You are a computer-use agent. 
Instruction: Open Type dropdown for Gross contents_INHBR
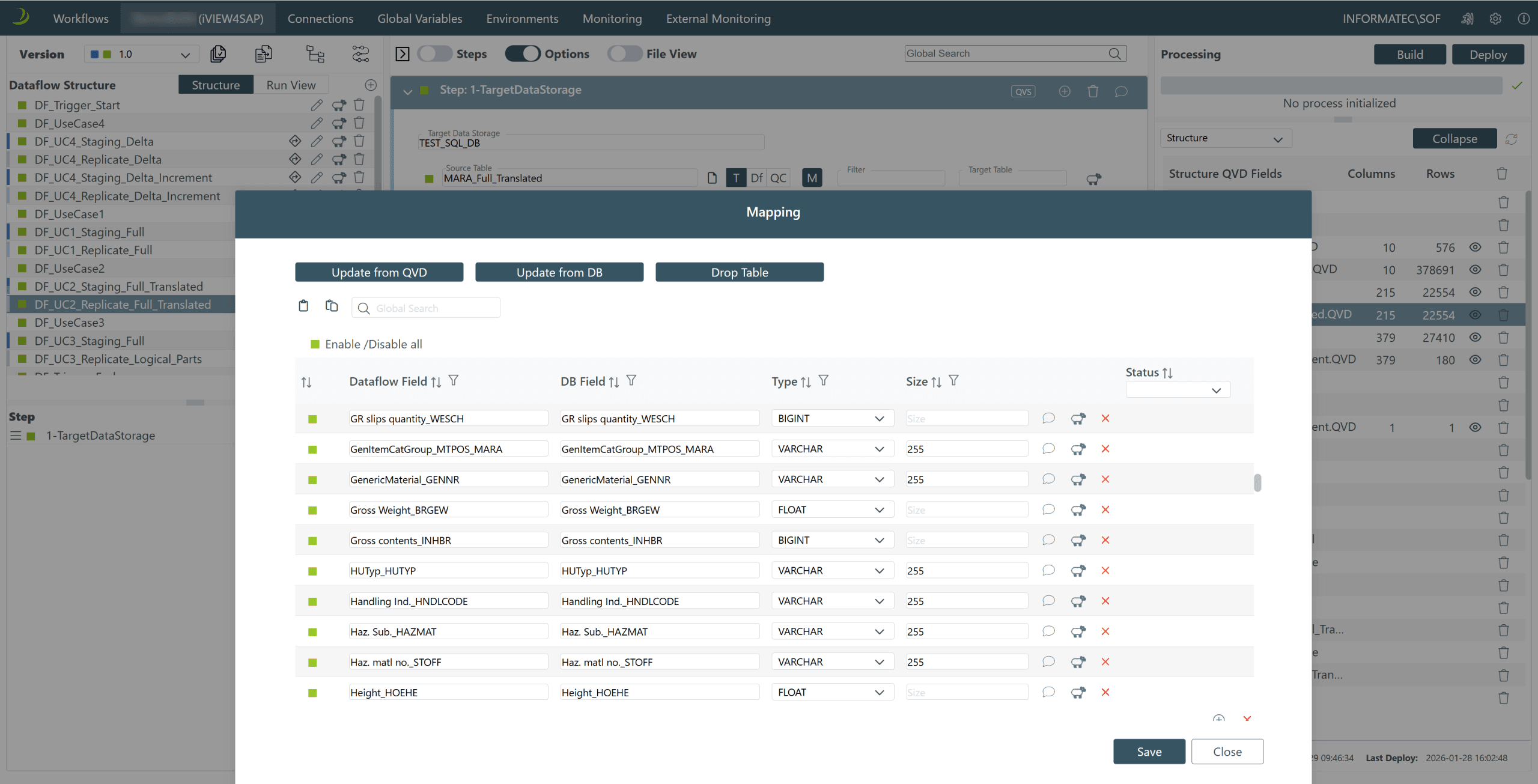click(x=832, y=540)
